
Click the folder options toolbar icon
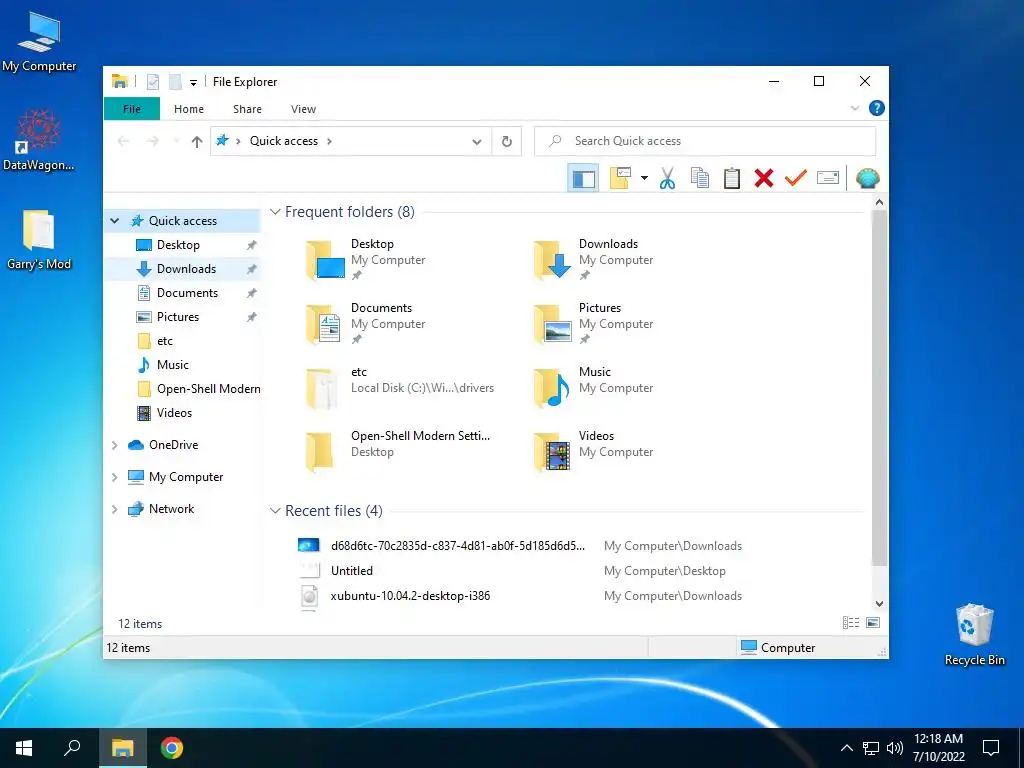click(620, 178)
